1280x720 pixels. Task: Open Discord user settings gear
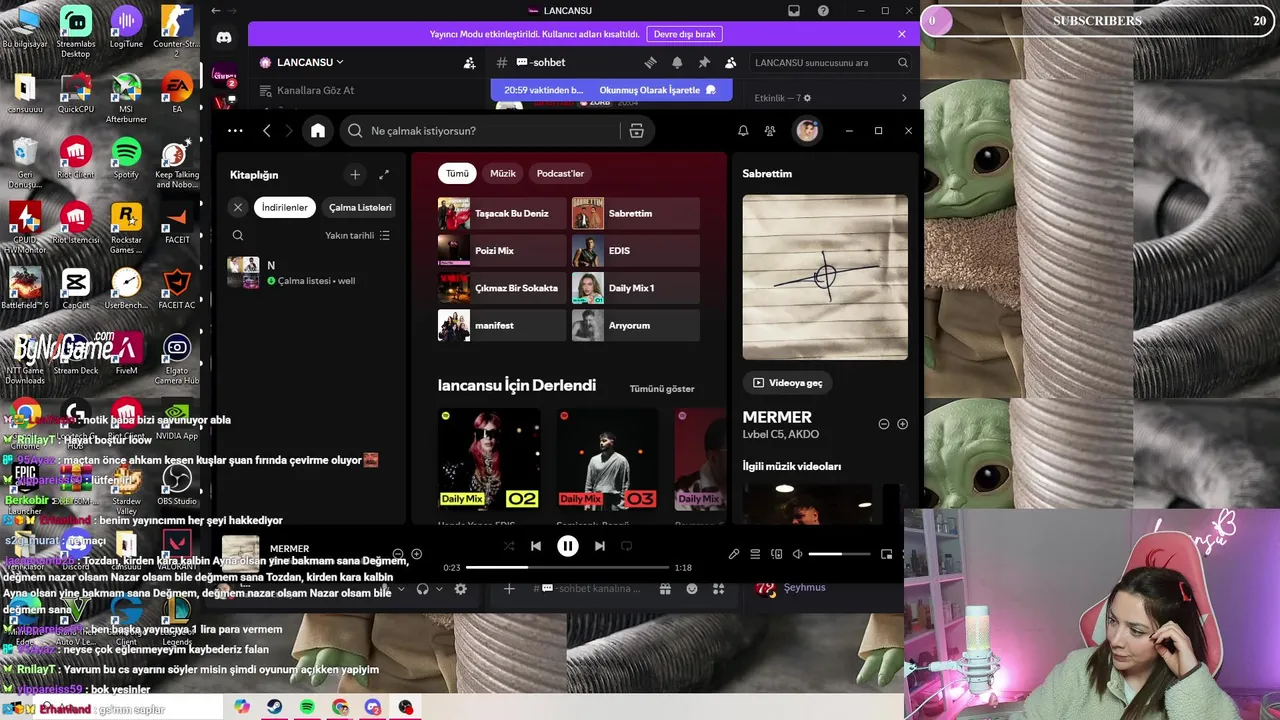(x=461, y=589)
